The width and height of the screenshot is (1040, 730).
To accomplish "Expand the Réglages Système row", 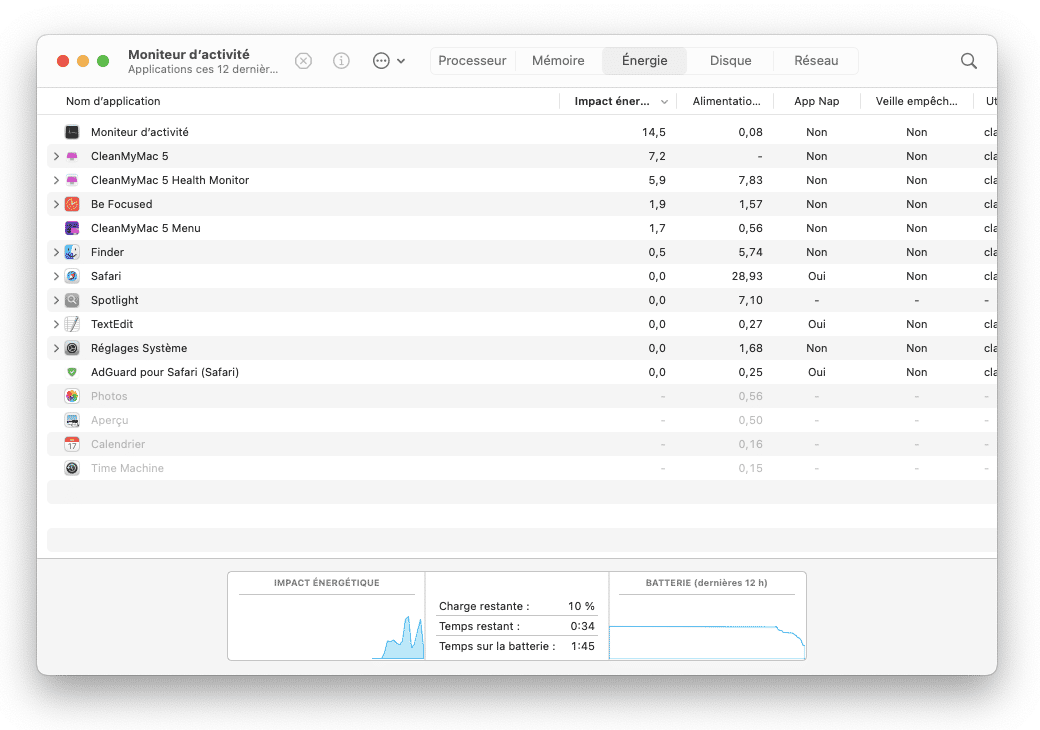I will tap(56, 348).
